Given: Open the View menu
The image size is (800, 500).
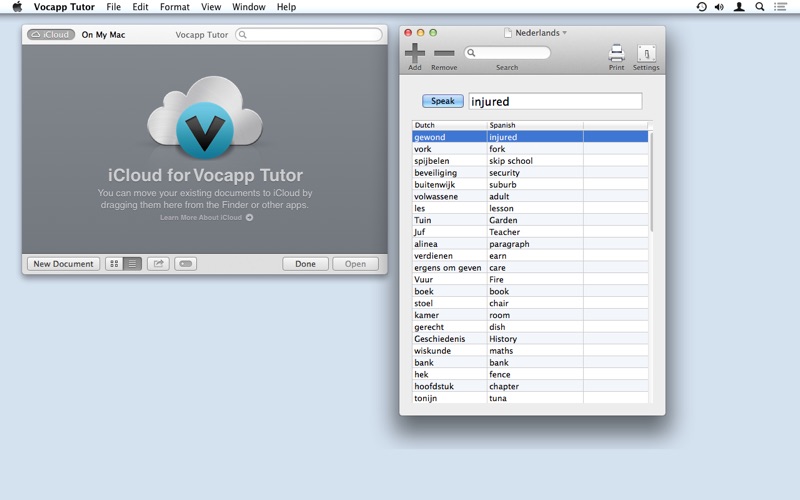Looking at the screenshot, I should point(211,7).
